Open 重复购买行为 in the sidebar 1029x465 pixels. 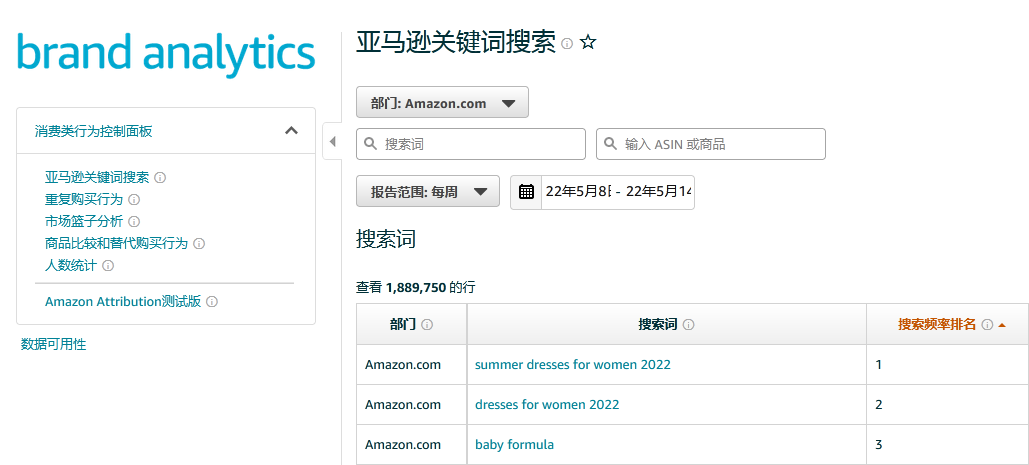(x=84, y=199)
